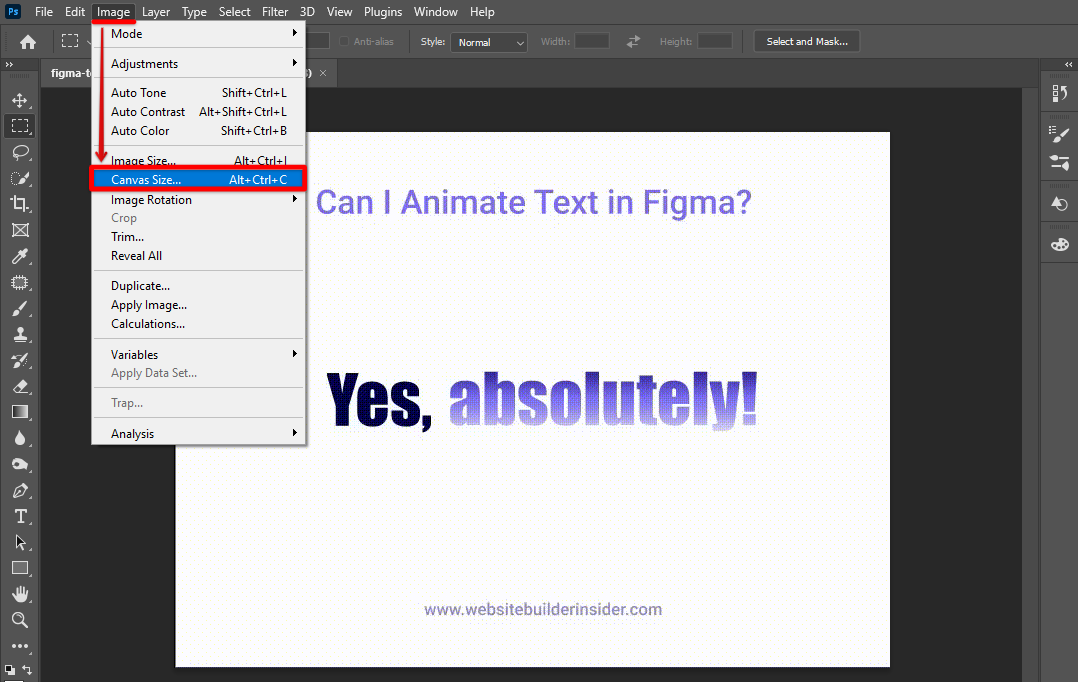
Task: Select the Move tool
Action: pyautogui.click(x=20, y=100)
